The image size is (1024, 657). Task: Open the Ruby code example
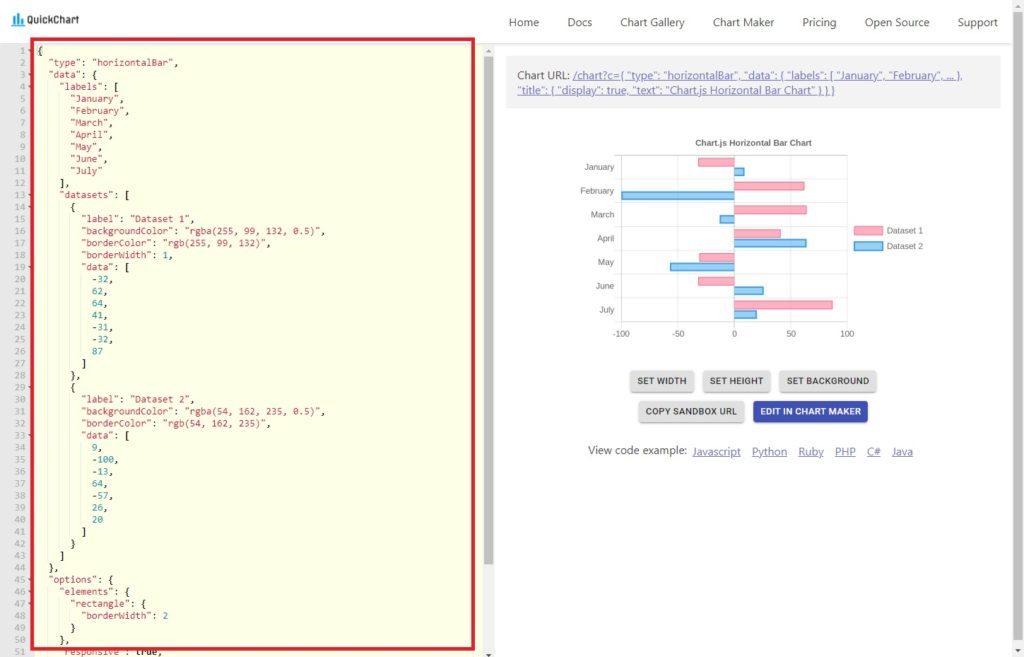(x=812, y=451)
